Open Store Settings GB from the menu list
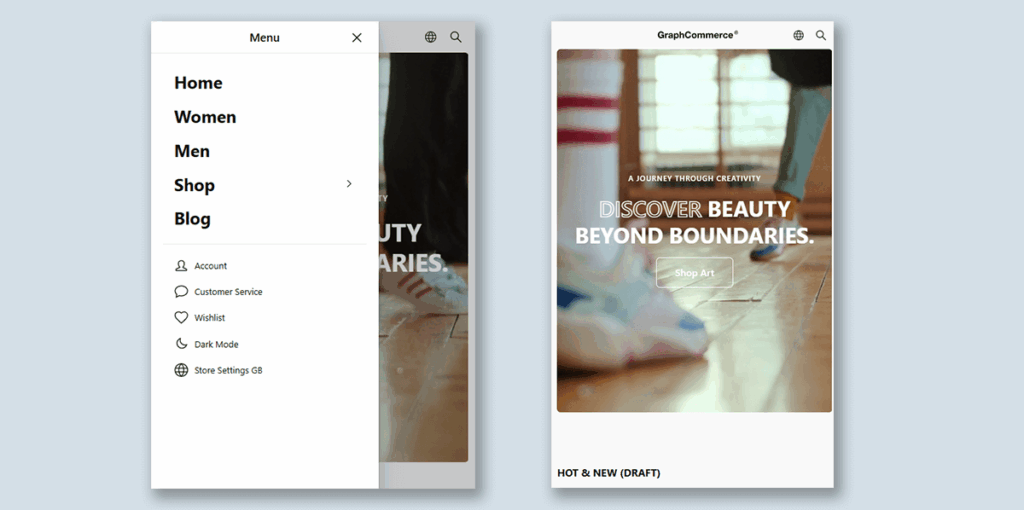Image resolution: width=1024 pixels, height=510 pixels. click(227, 370)
